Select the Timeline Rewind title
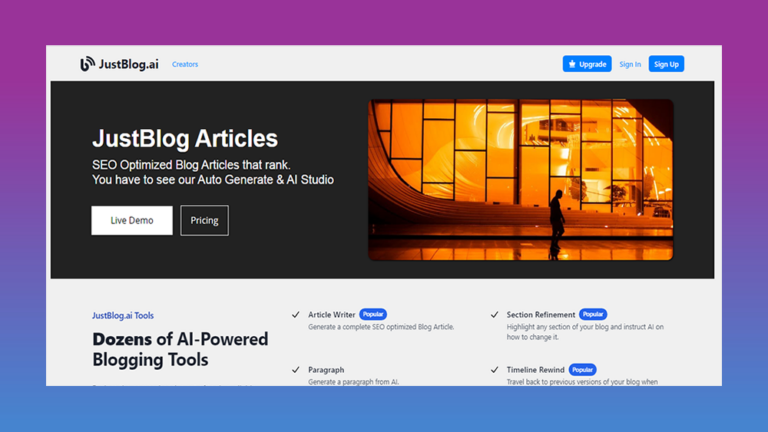 click(x=535, y=370)
